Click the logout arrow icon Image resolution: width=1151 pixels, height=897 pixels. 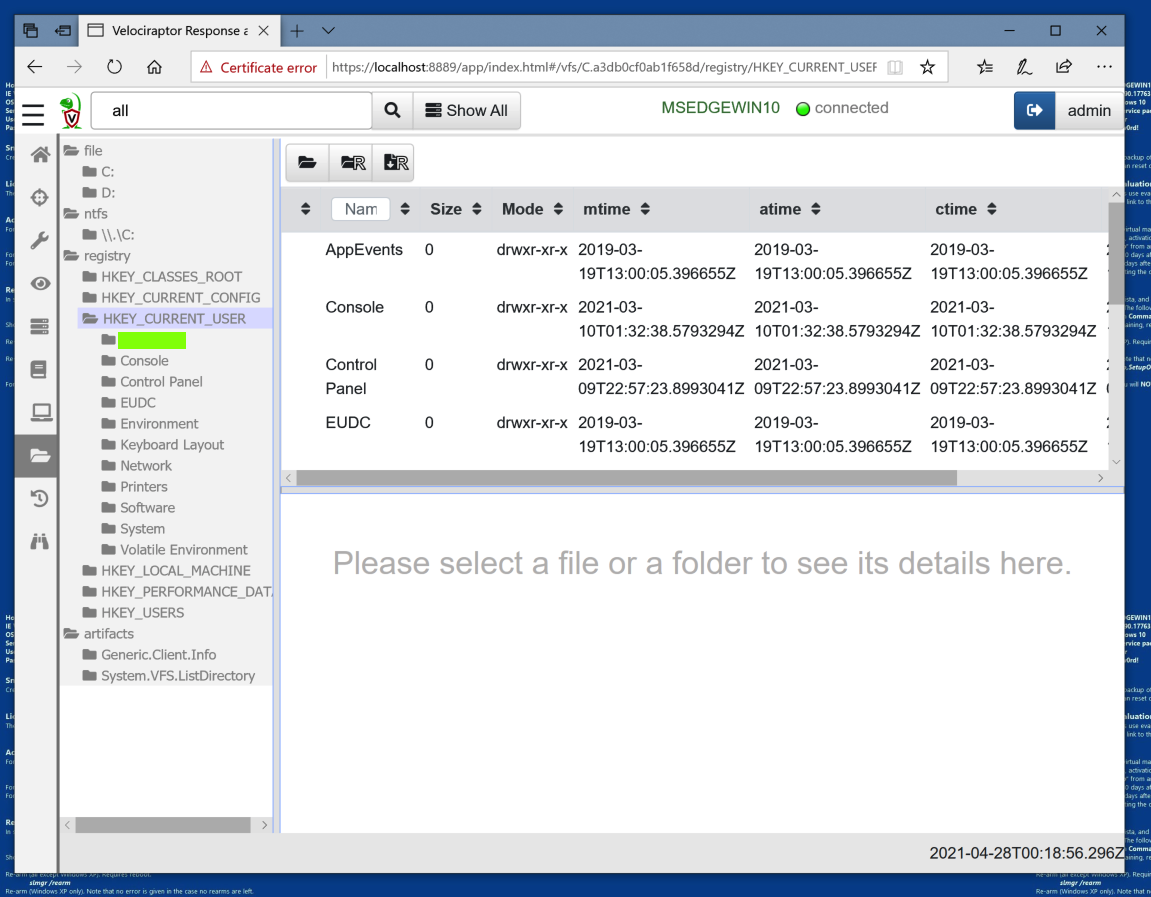pyautogui.click(x=1034, y=110)
